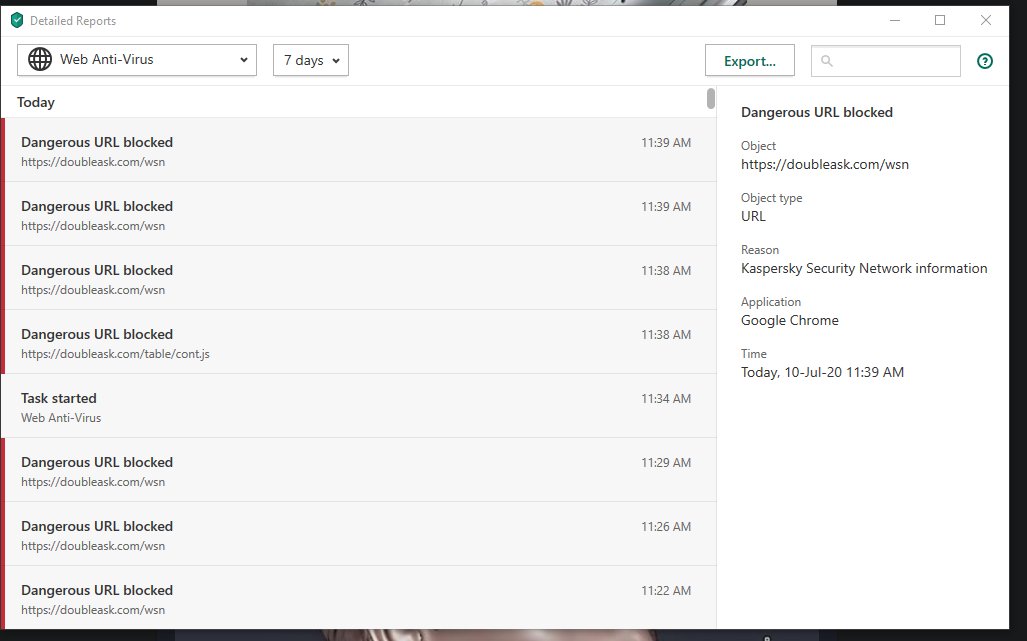Select the Task started Web Anti-Virus entry

pos(359,407)
